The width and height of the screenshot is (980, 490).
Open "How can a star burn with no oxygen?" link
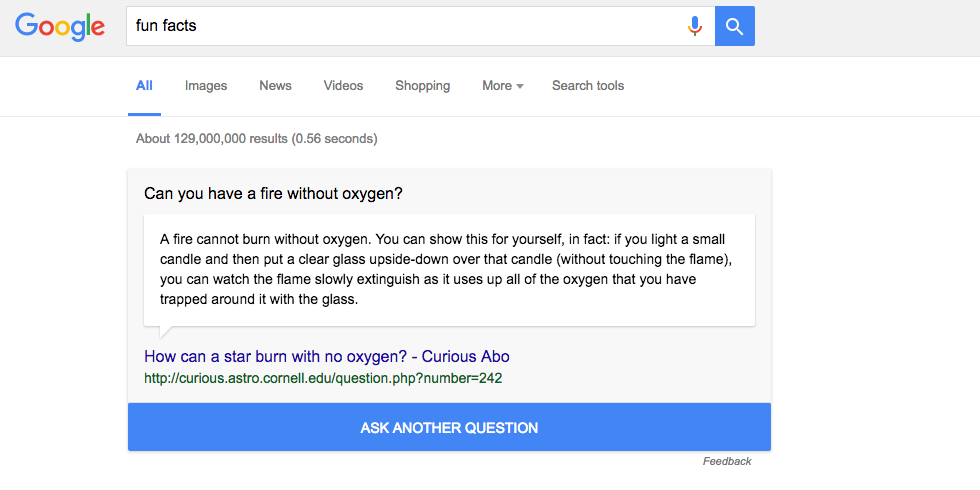[x=327, y=357]
